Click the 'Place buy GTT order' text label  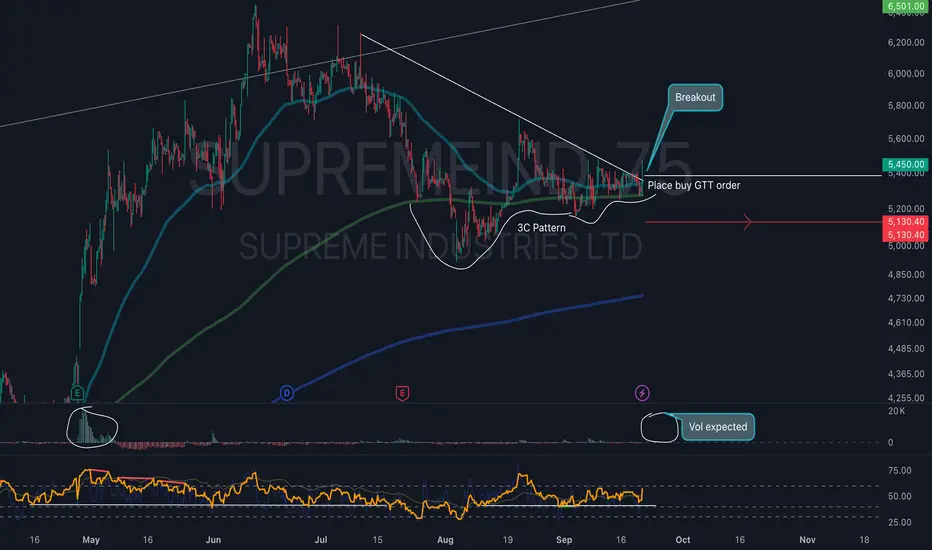click(694, 186)
